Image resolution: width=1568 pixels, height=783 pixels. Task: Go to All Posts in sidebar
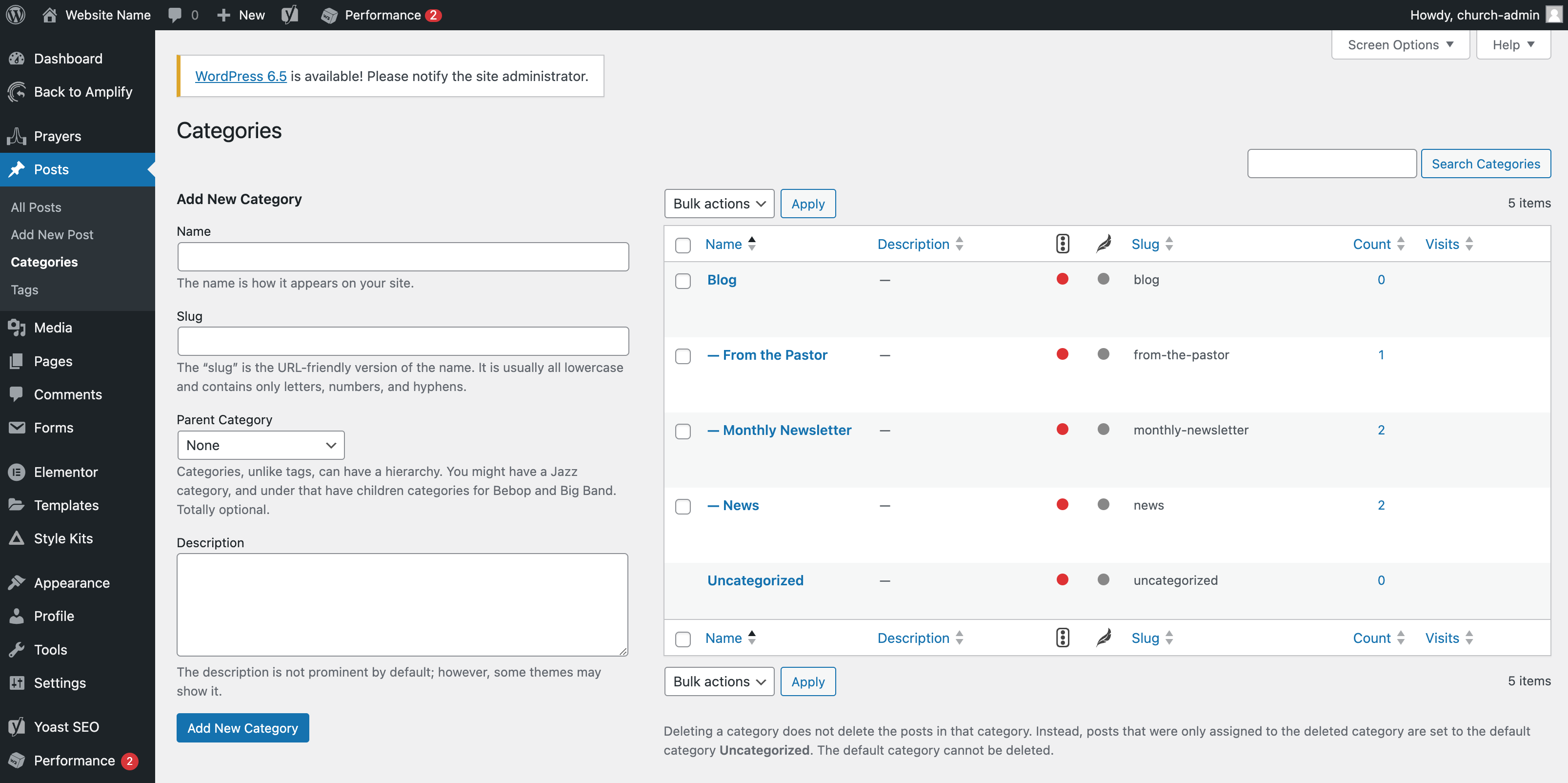coord(36,207)
